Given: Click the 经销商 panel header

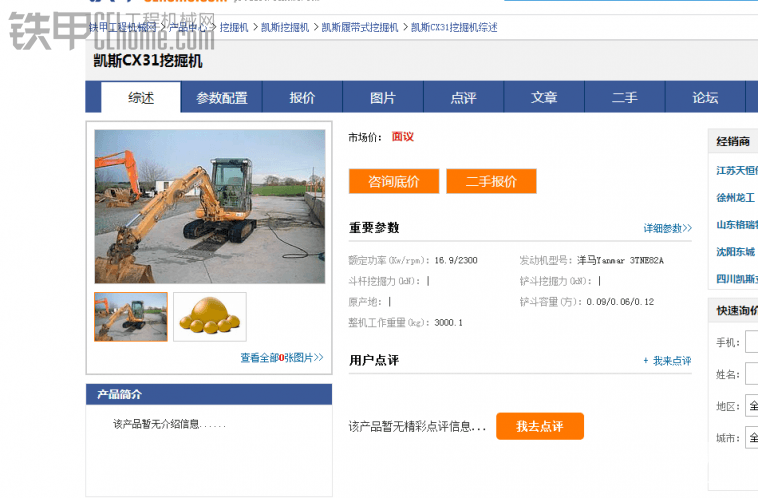Looking at the screenshot, I should [733, 141].
